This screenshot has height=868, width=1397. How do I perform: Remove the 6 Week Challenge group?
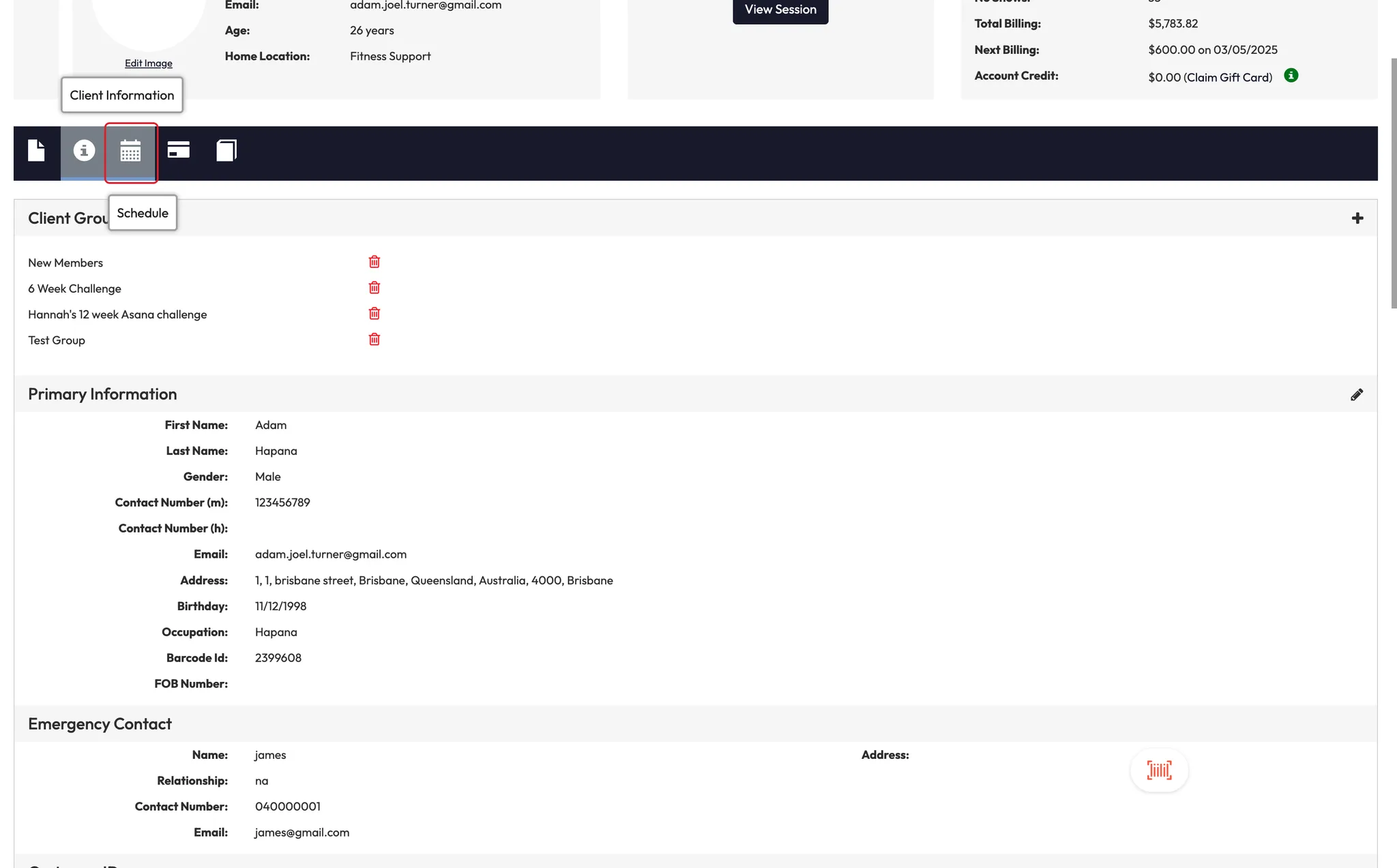pos(374,288)
